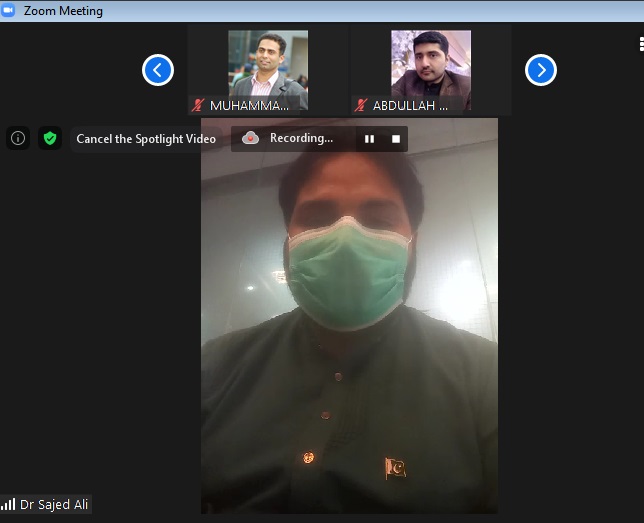Screen dimensions: 644x523
Task: Click the muted mic icon on ABDULLAH tile
Action: coord(360,105)
